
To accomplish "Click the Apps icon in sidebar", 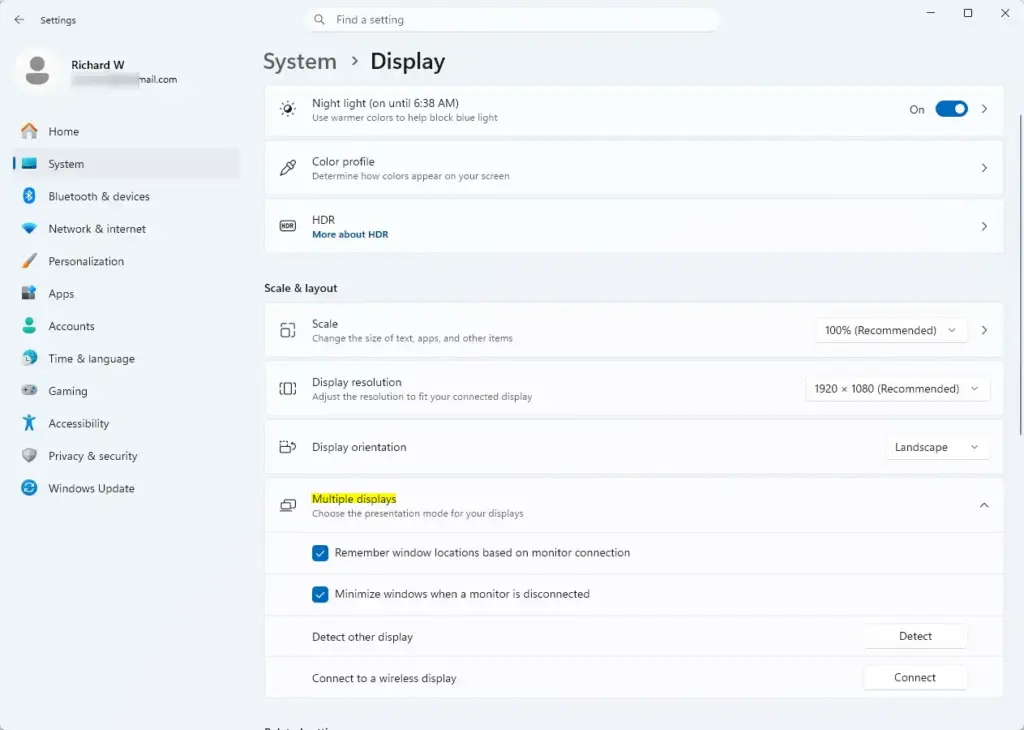I will (29, 293).
